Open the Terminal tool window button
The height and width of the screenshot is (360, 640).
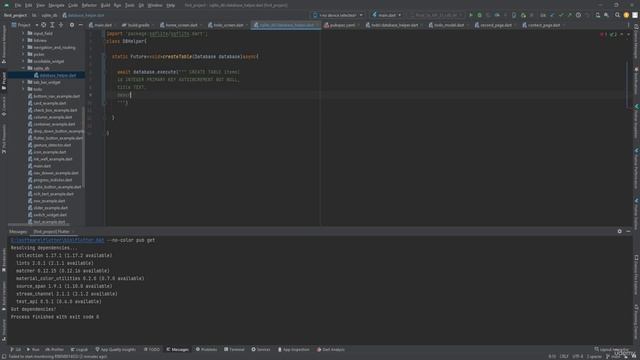[x=234, y=349]
